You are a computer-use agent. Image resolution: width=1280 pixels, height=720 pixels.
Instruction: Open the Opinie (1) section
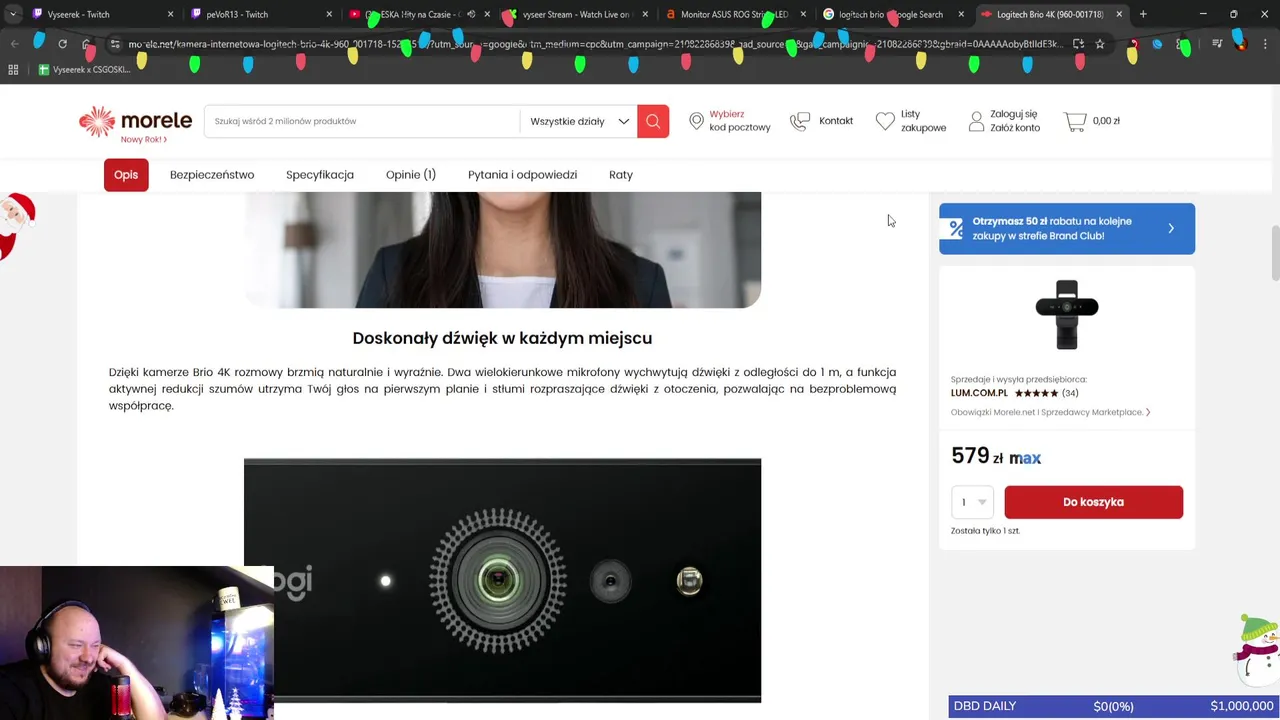(411, 175)
